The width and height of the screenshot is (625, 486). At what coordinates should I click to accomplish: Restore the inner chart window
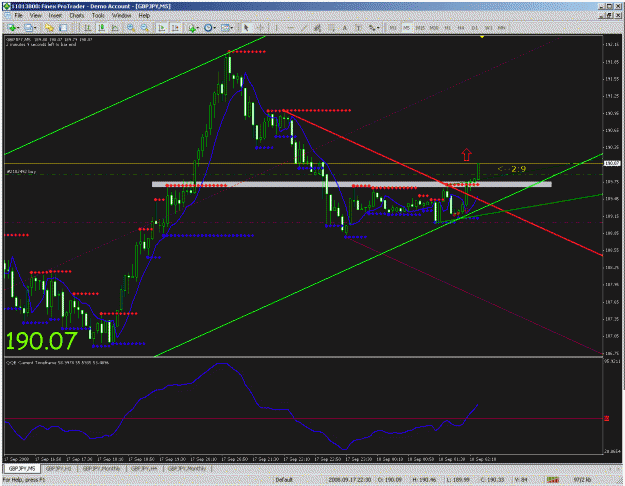click(x=609, y=16)
